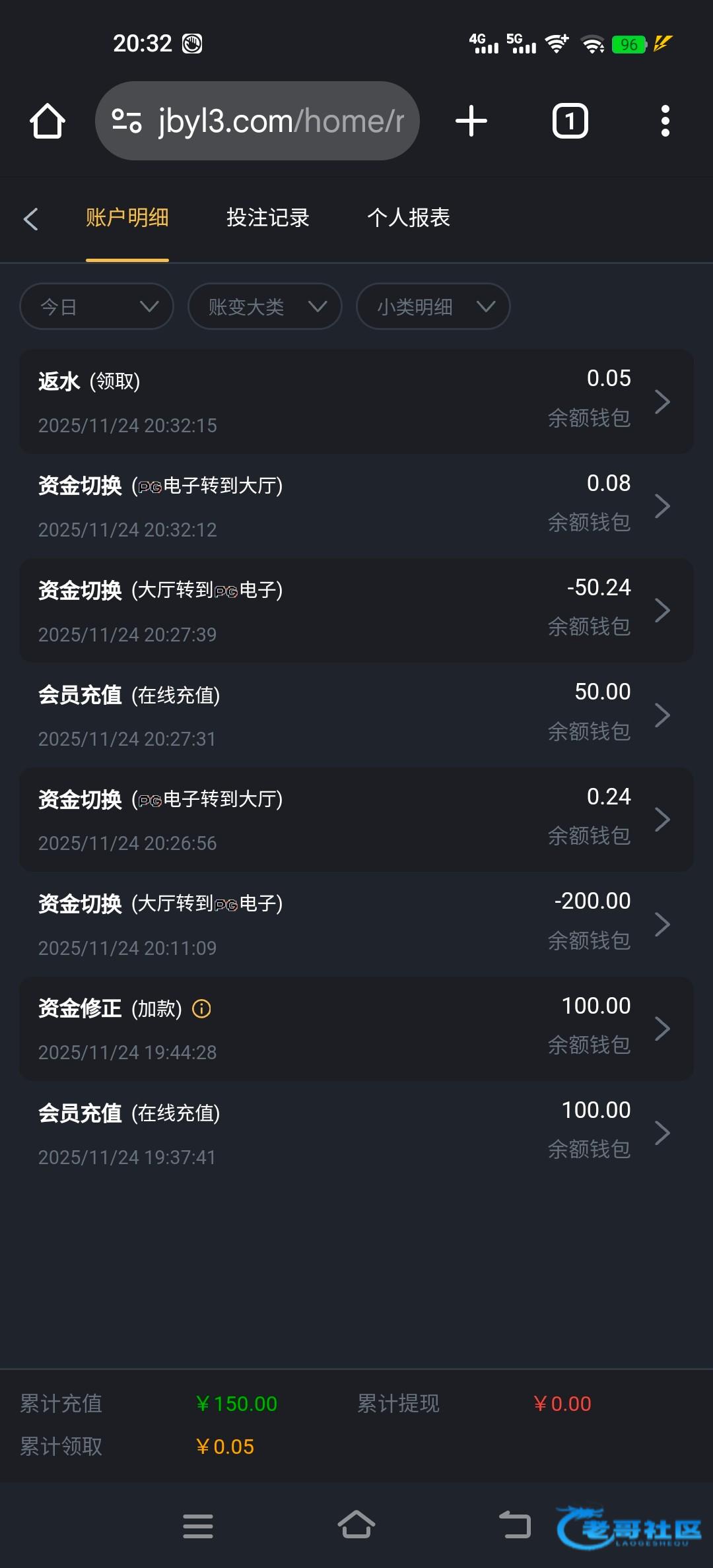Tap the browser home icon
The height and width of the screenshot is (1568, 713).
pyautogui.click(x=48, y=121)
